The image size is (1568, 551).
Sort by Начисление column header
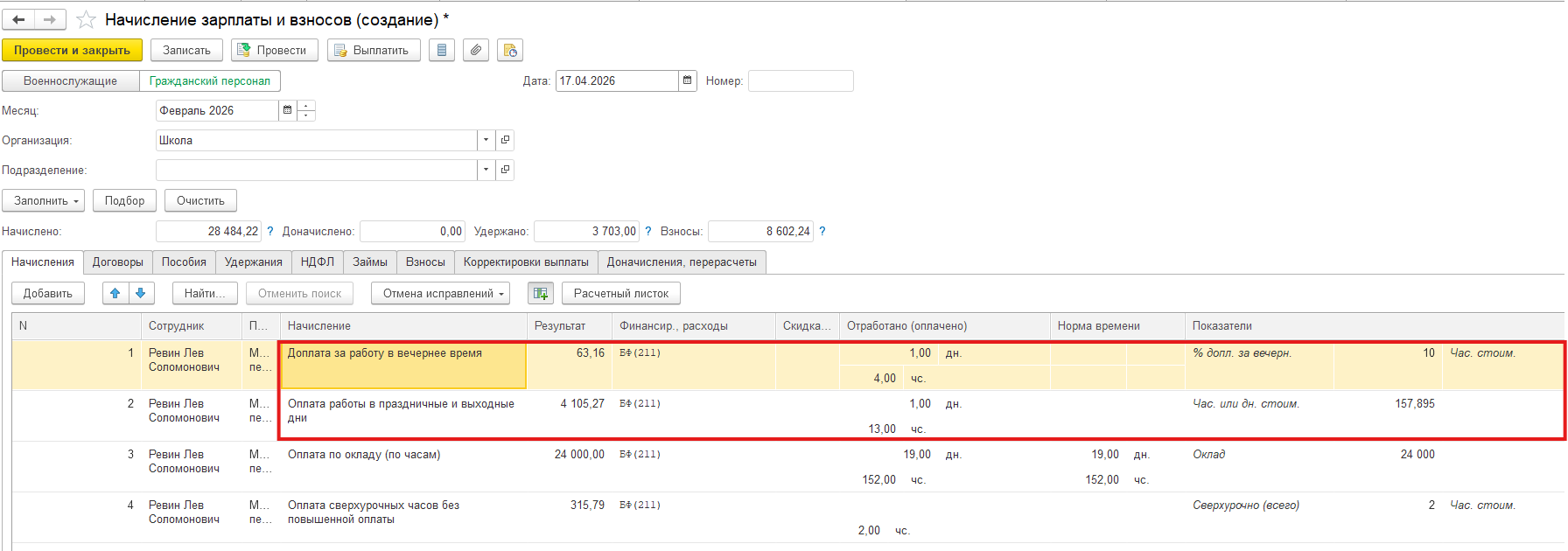click(402, 325)
